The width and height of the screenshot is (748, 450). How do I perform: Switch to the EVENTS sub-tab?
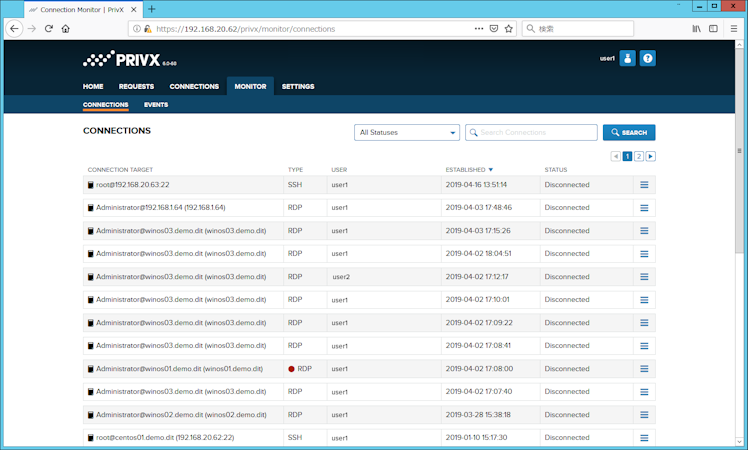[x=156, y=105]
